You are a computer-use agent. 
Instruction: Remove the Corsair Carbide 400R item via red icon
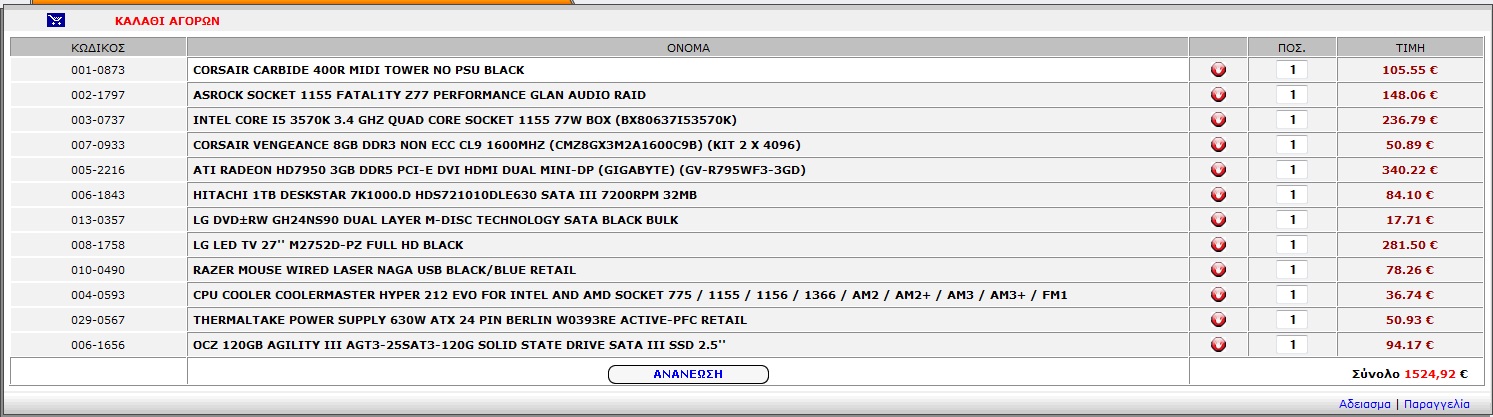(1218, 70)
